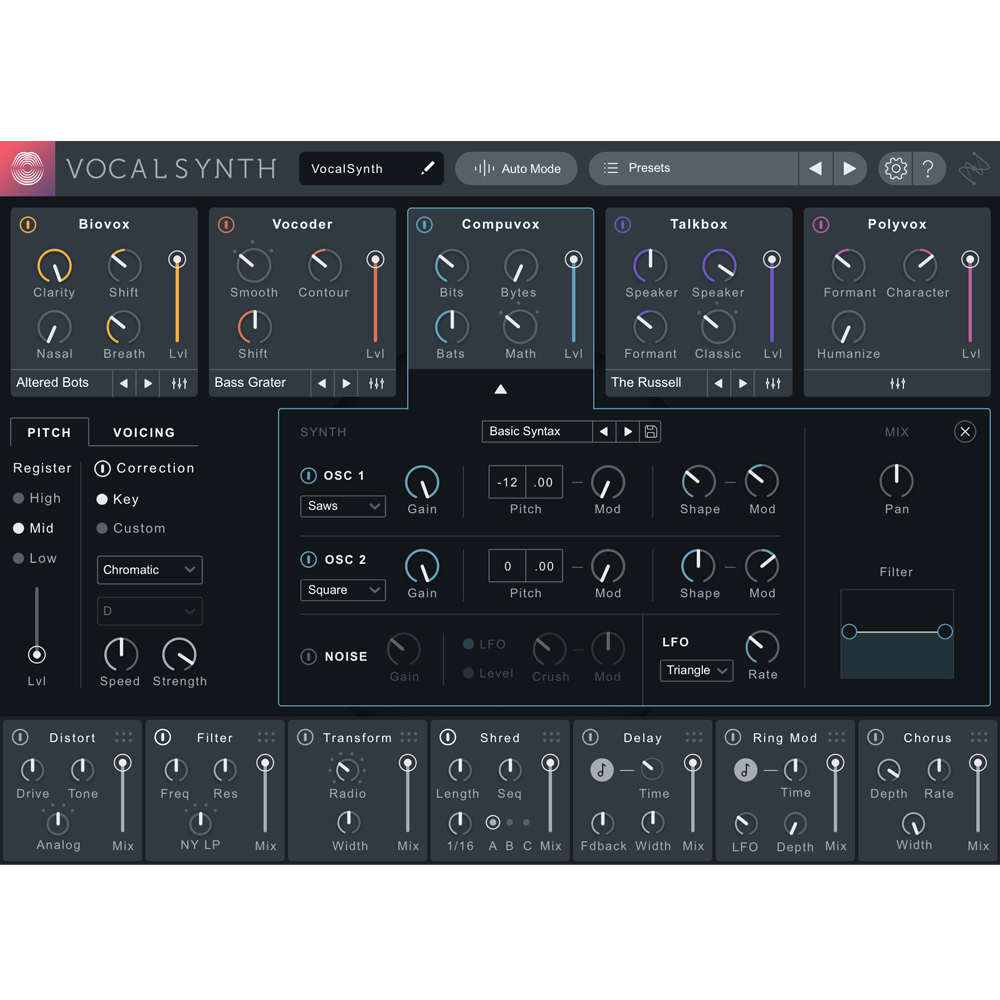Switch to the PITCH tab
Screen dimensions: 1000x1000
[49, 432]
